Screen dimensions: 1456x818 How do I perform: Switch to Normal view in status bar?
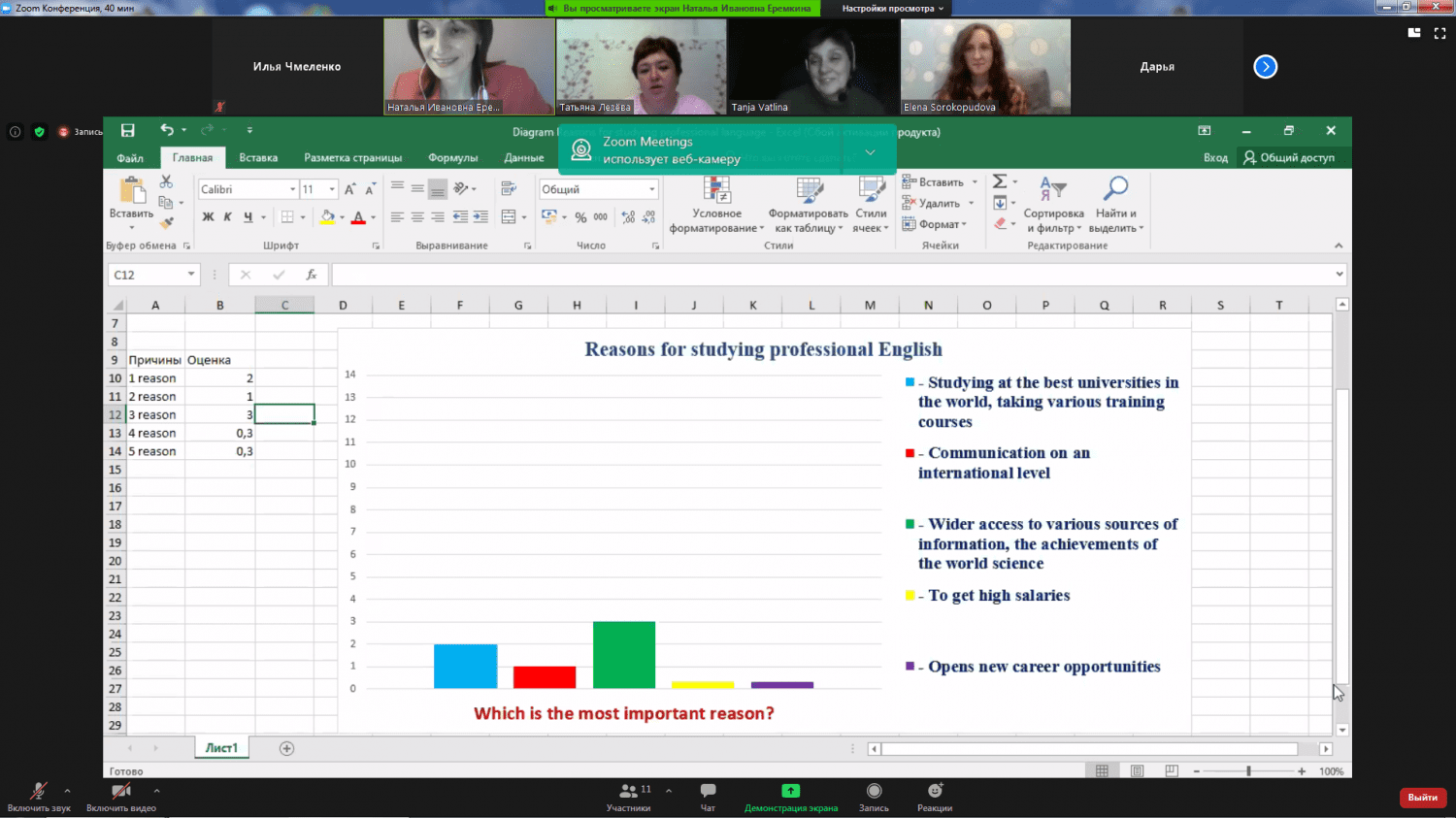click(1102, 770)
